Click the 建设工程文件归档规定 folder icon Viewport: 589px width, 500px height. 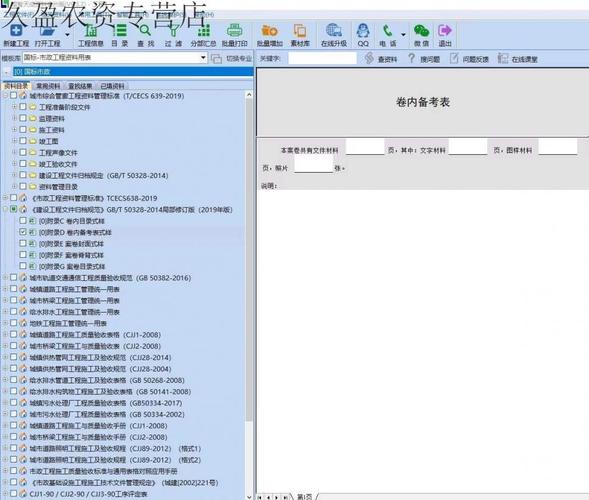(33, 175)
